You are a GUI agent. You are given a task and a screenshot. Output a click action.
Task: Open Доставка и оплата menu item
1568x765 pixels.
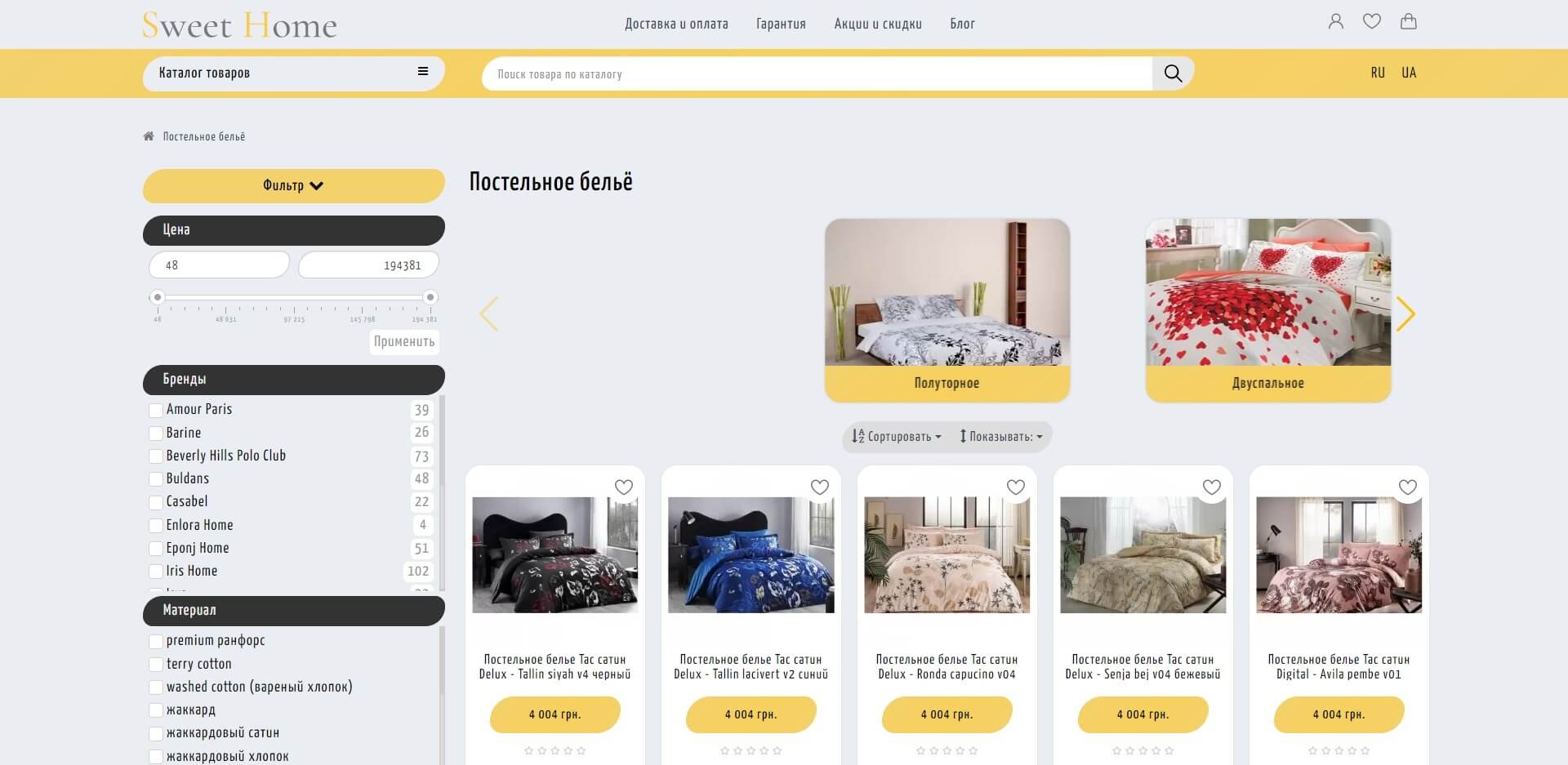[x=676, y=24]
